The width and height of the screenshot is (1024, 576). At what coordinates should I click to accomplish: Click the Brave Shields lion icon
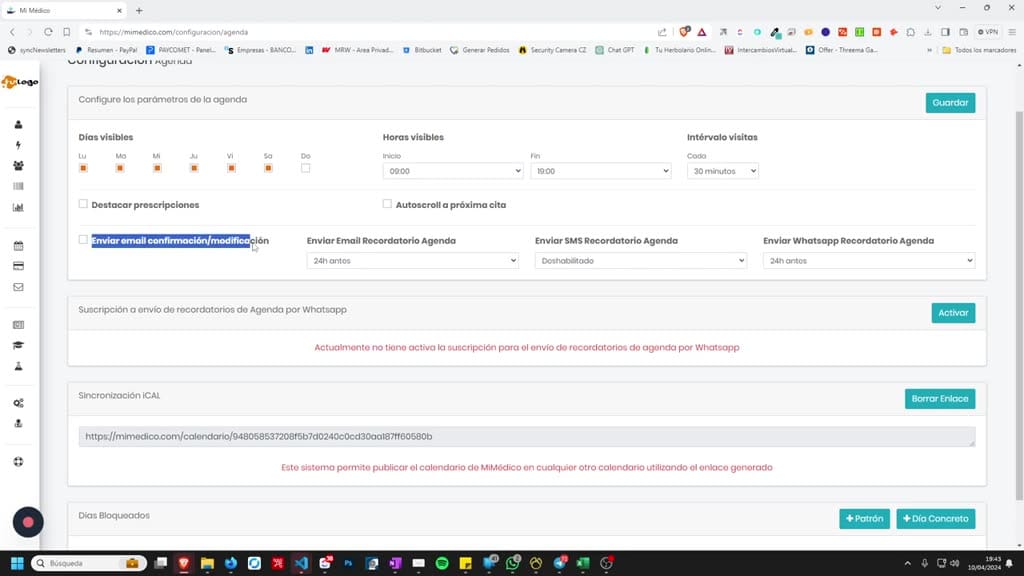tap(684, 31)
